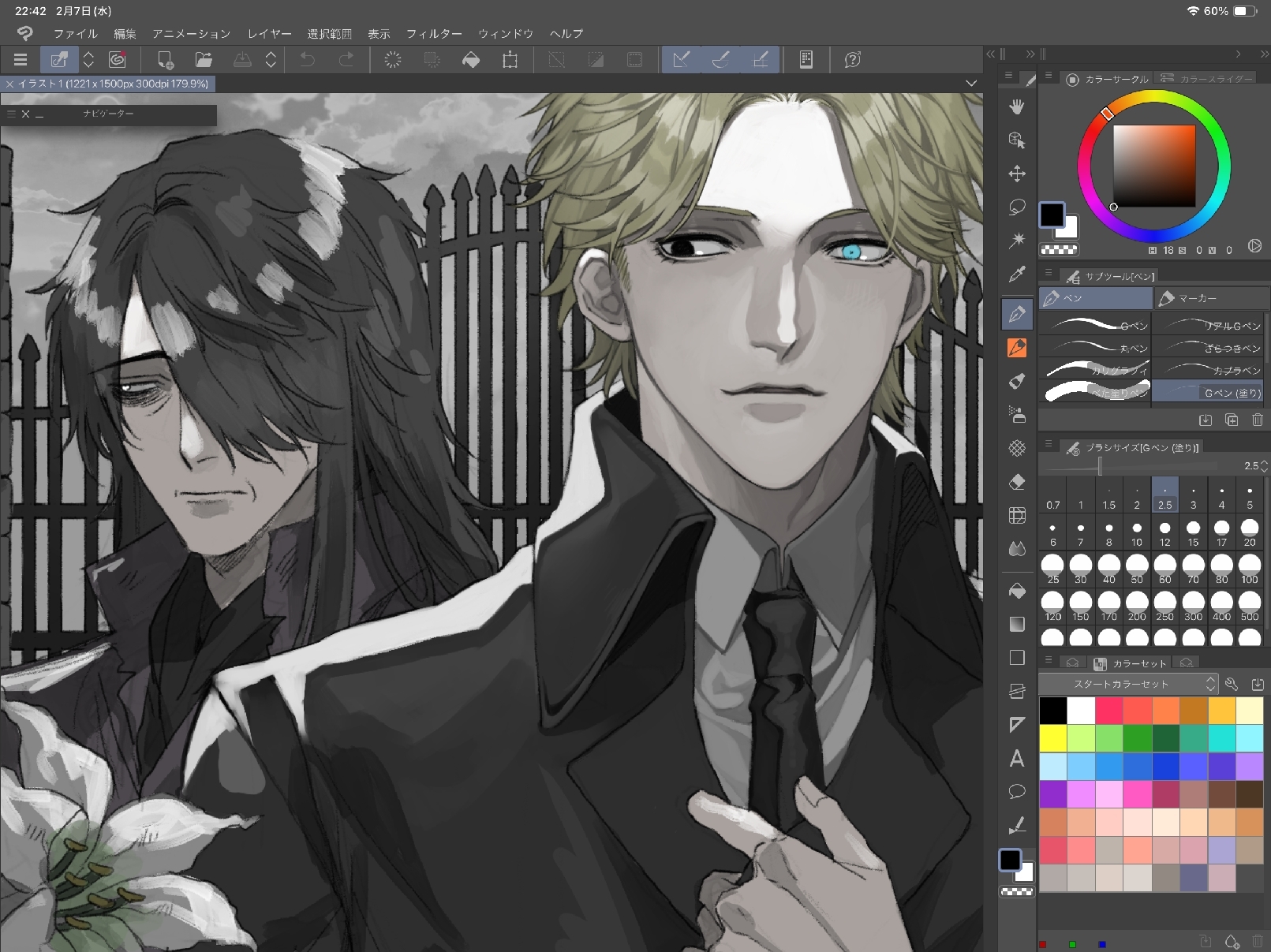
Task: Select the Hand (move canvas) tool
Action: point(1017,106)
